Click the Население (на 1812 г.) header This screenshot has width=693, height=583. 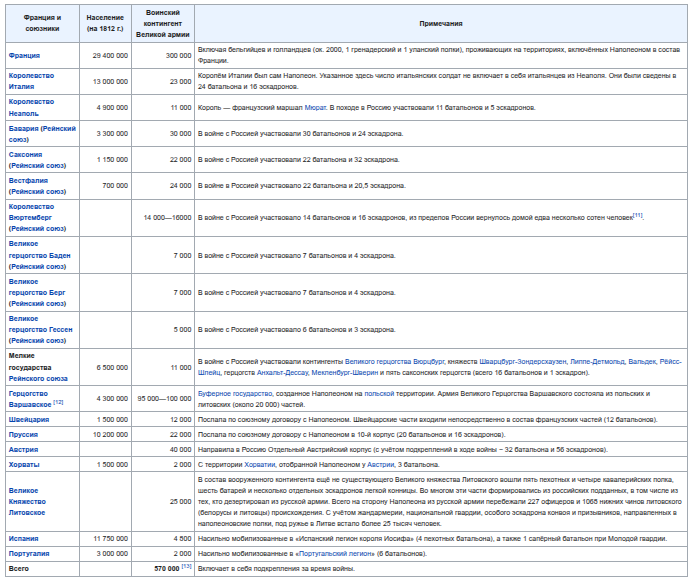pos(105,23)
